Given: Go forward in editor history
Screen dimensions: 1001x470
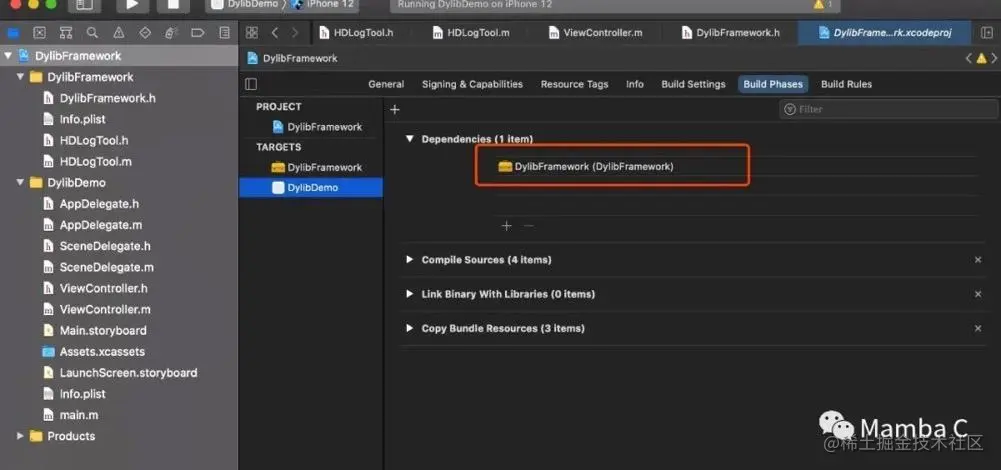Looking at the screenshot, I should pos(294,33).
